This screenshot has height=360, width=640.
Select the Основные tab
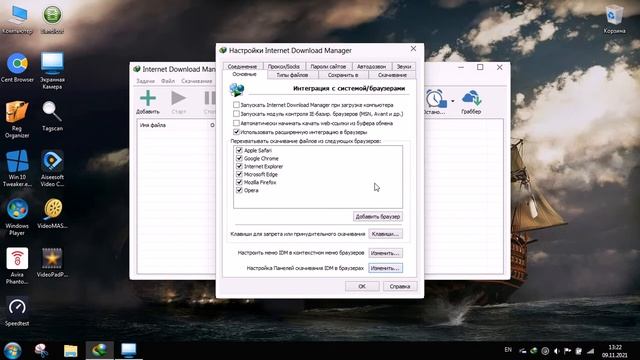pos(244,74)
